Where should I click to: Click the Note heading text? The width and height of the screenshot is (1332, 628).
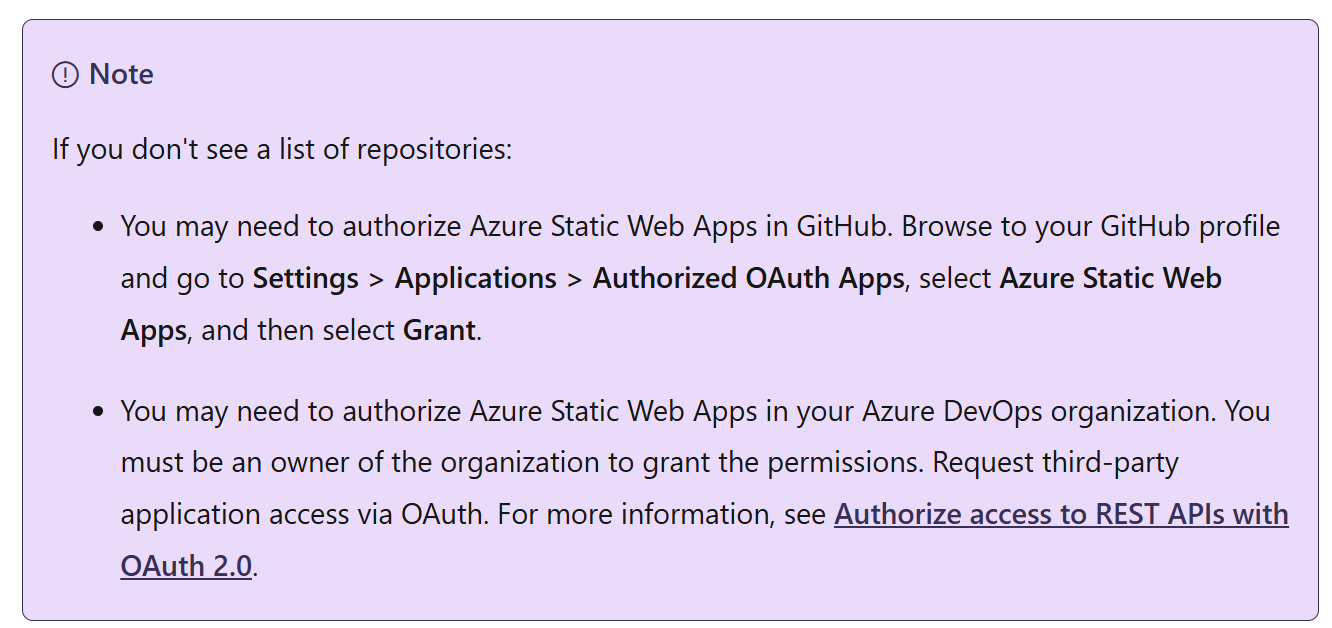(x=121, y=75)
